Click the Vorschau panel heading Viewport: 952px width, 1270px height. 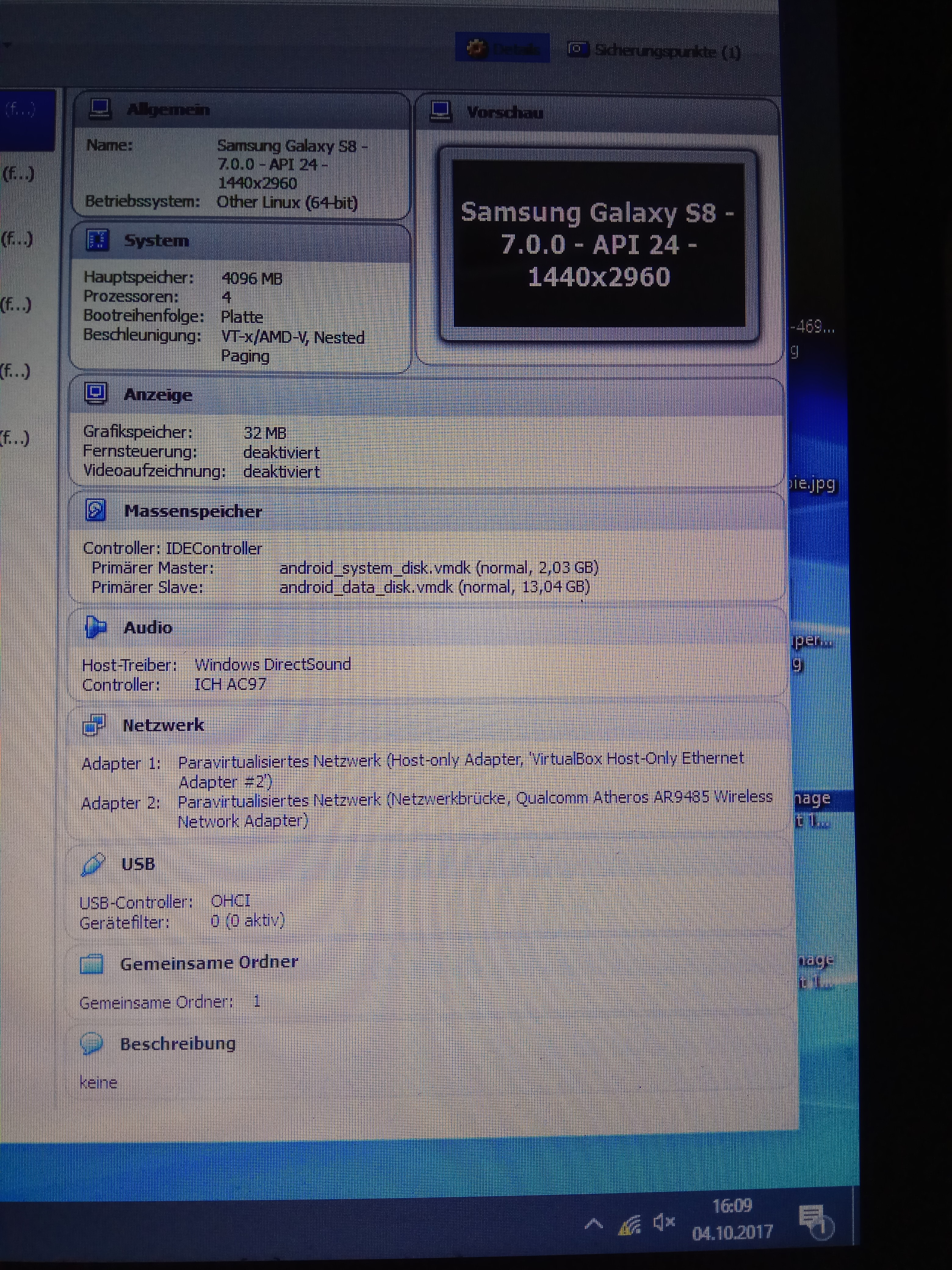[505, 113]
